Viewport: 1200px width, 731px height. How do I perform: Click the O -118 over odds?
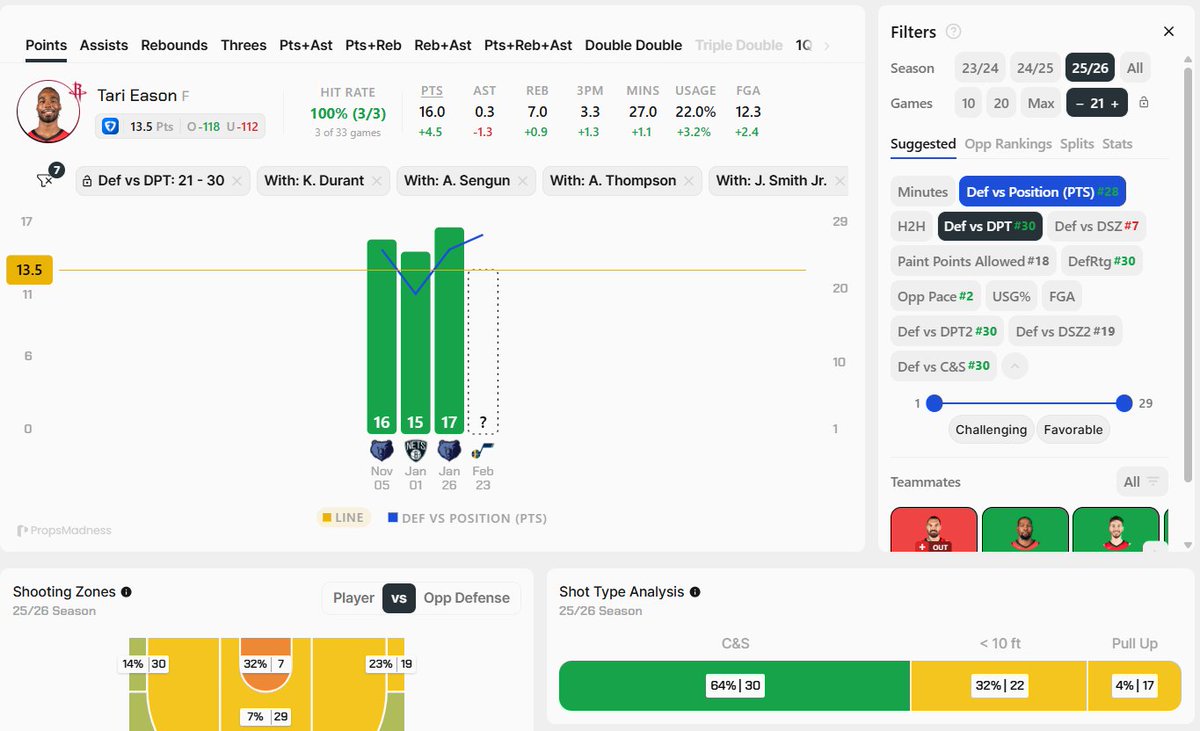click(x=204, y=127)
